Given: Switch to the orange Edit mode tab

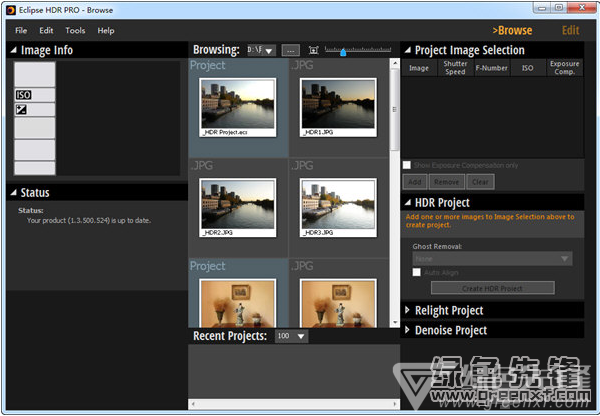Looking at the screenshot, I should [x=570, y=30].
